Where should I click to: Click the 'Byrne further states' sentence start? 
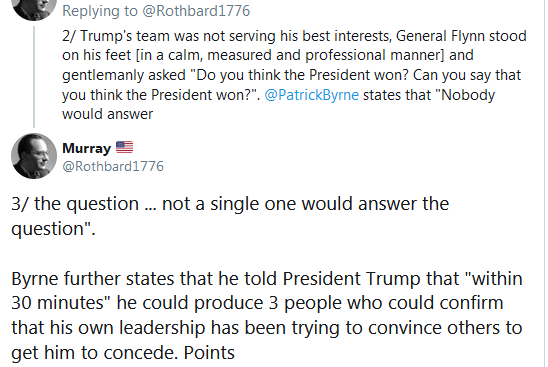pyautogui.click(x=93, y=279)
